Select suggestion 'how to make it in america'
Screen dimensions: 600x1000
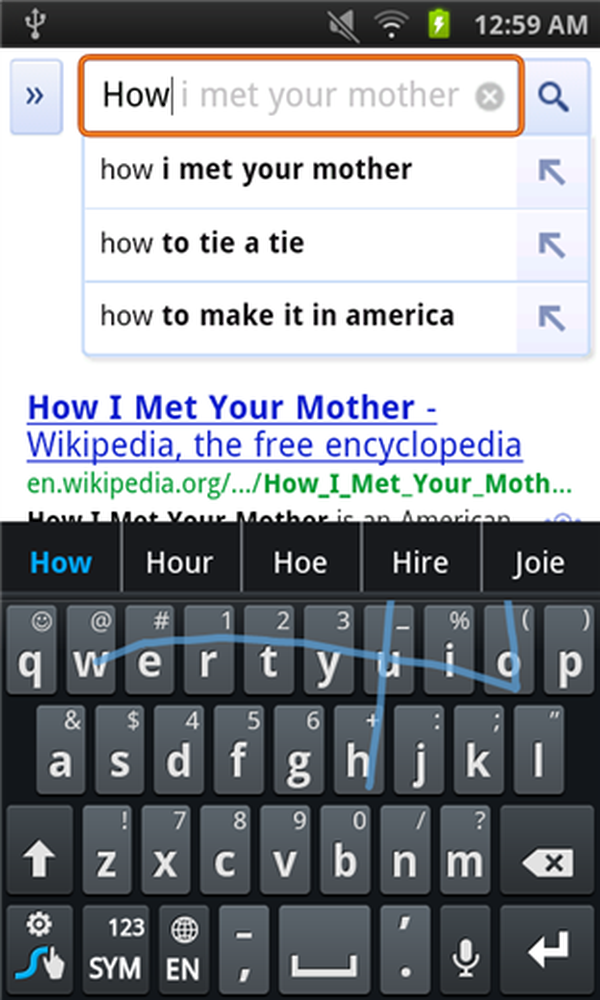coord(300,318)
